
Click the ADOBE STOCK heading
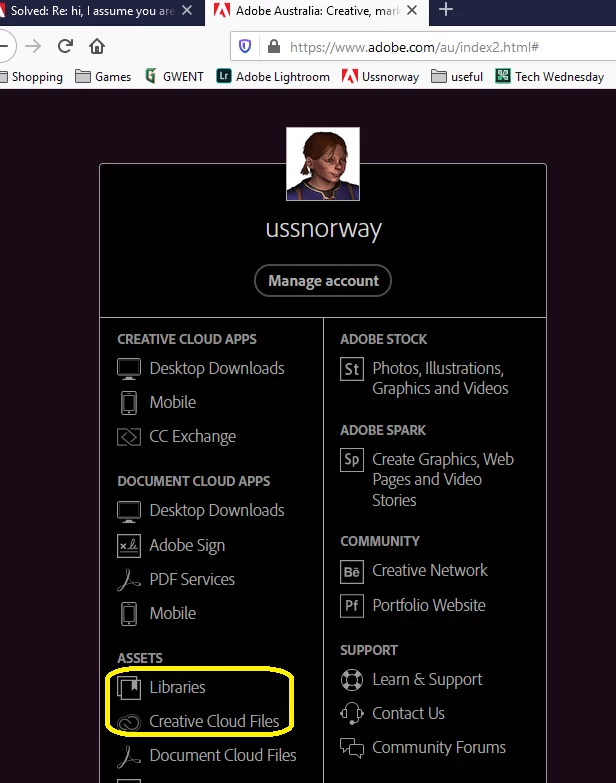coord(383,339)
